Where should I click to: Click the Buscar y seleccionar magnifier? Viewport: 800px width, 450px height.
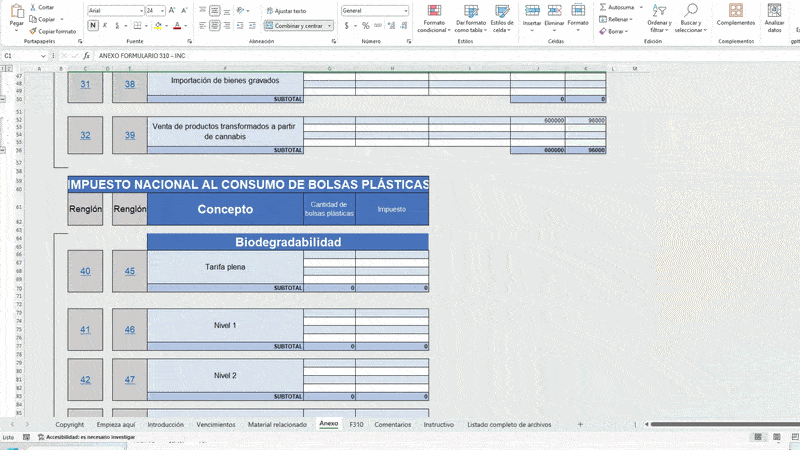click(690, 11)
